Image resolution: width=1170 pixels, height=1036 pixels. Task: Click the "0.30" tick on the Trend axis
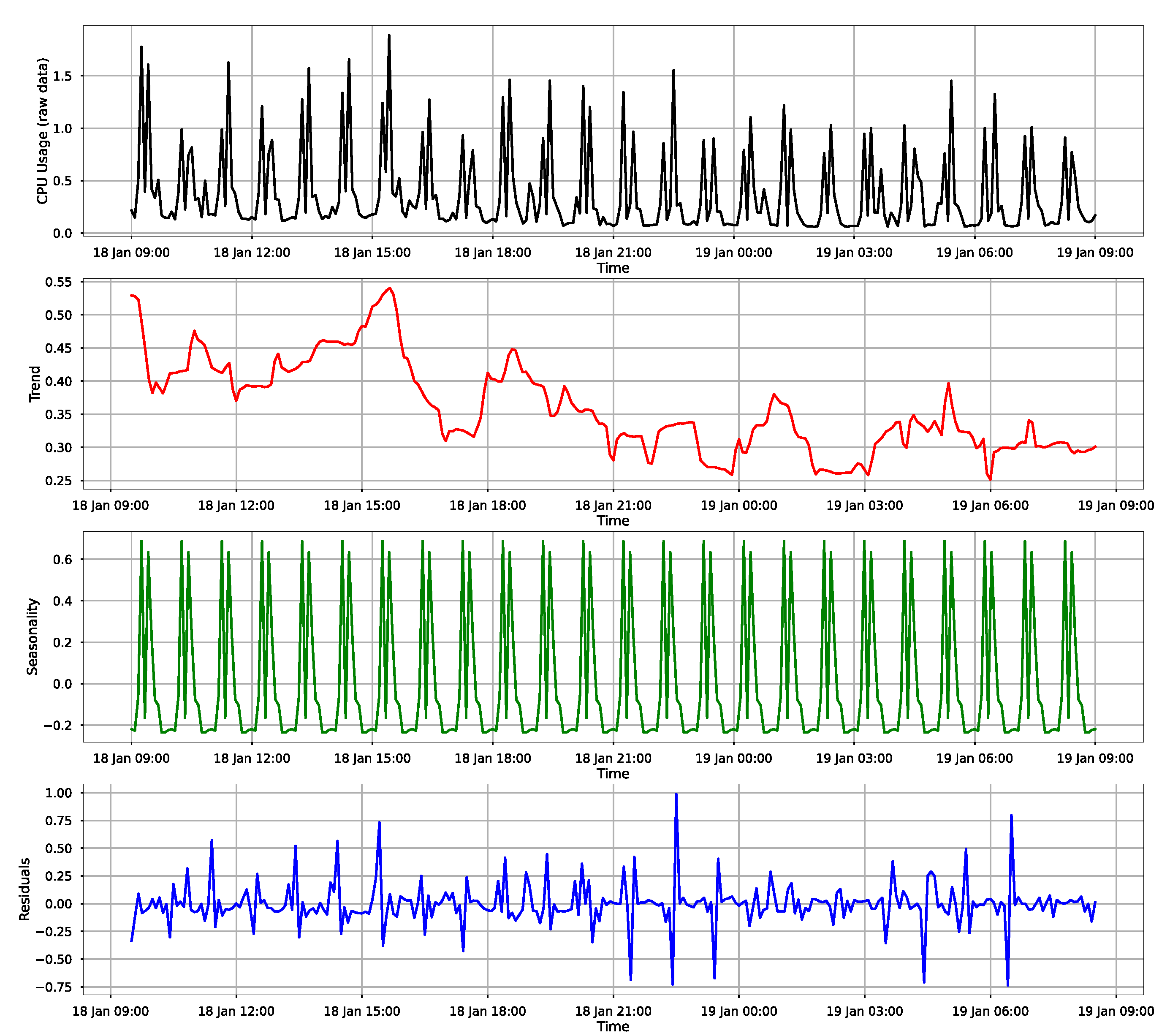pyautogui.click(x=58, y=448)
